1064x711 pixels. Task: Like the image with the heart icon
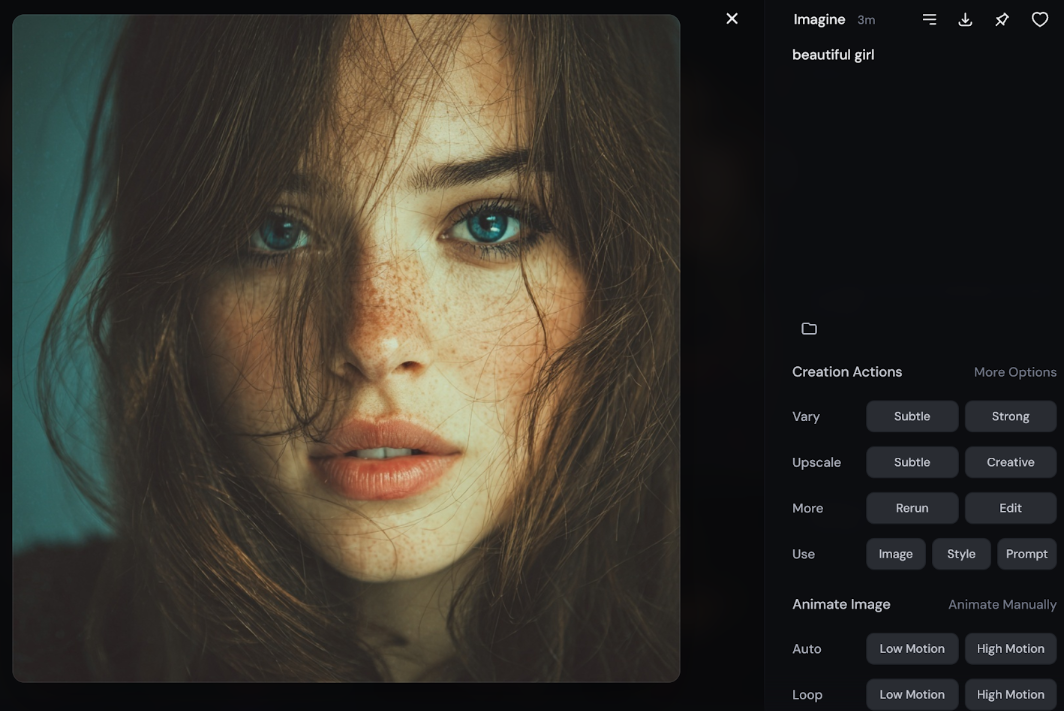[1039, 19]
